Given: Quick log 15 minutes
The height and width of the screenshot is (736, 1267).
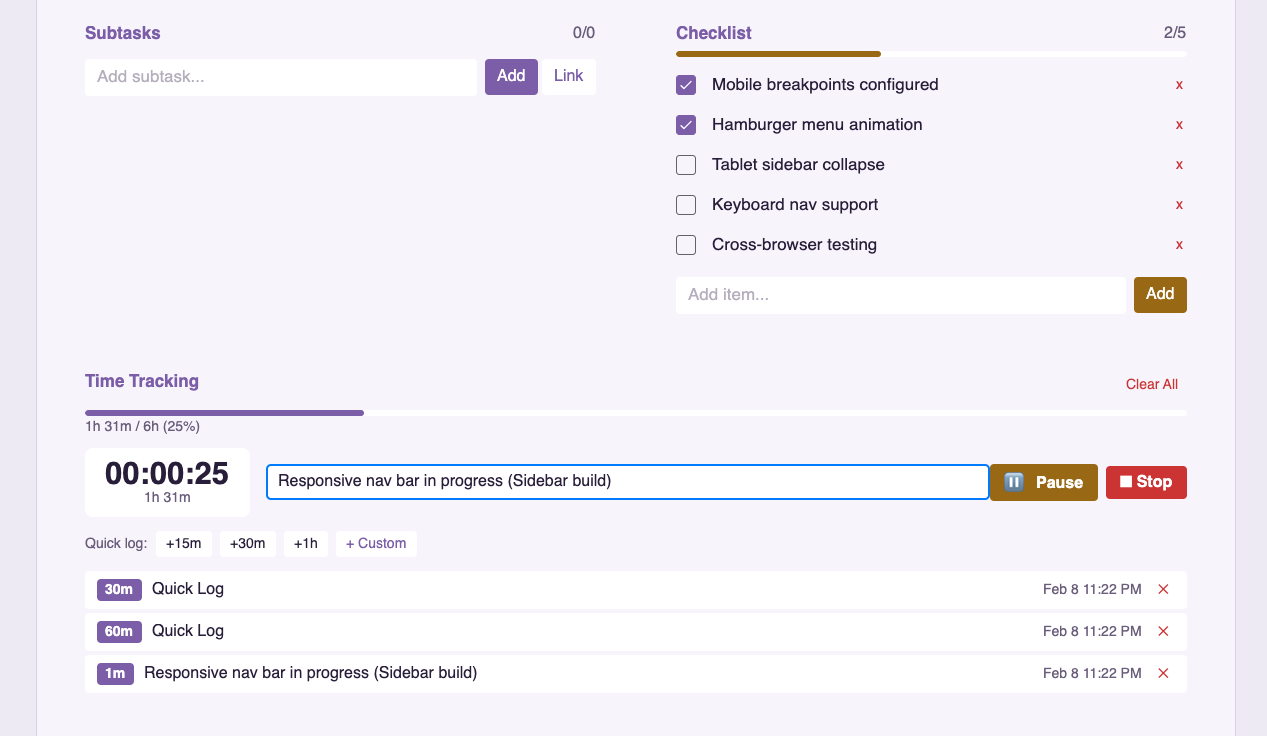Looking at the screenshot, I should (183, 543).
